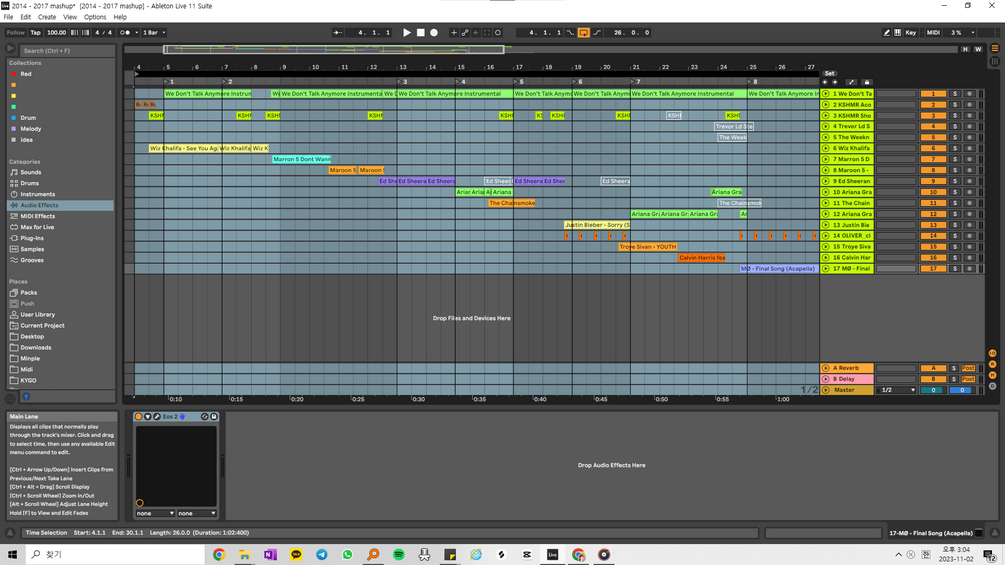Solo track 1 We Don't Ta
Image resolution: width=1005 pixels, height=565 pixels.
(x=954, y=94)
